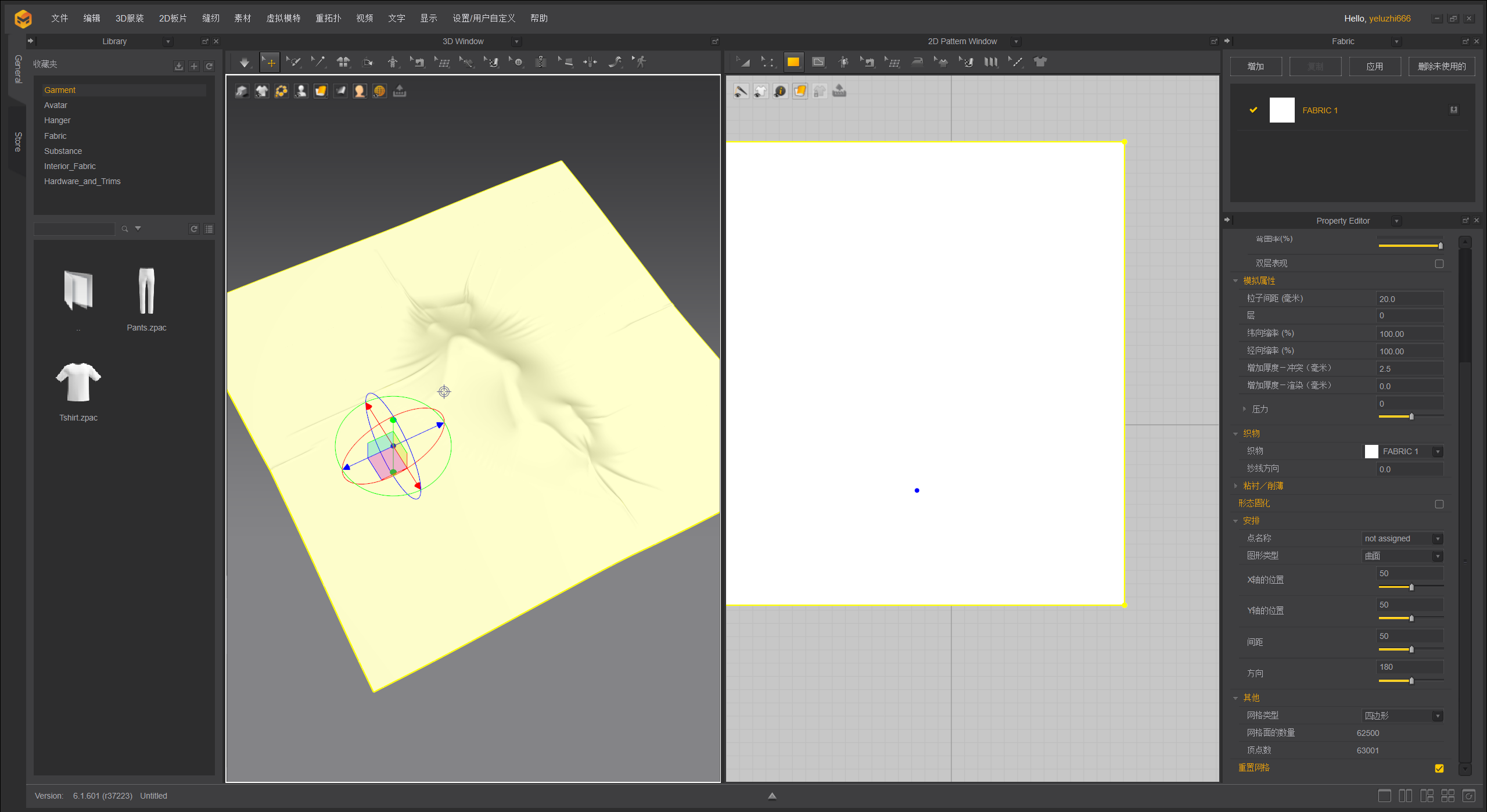Select the Rectangle pattern tool
Image resolution: width=1487 pixels, height=812 pixels.
point(793,62)
